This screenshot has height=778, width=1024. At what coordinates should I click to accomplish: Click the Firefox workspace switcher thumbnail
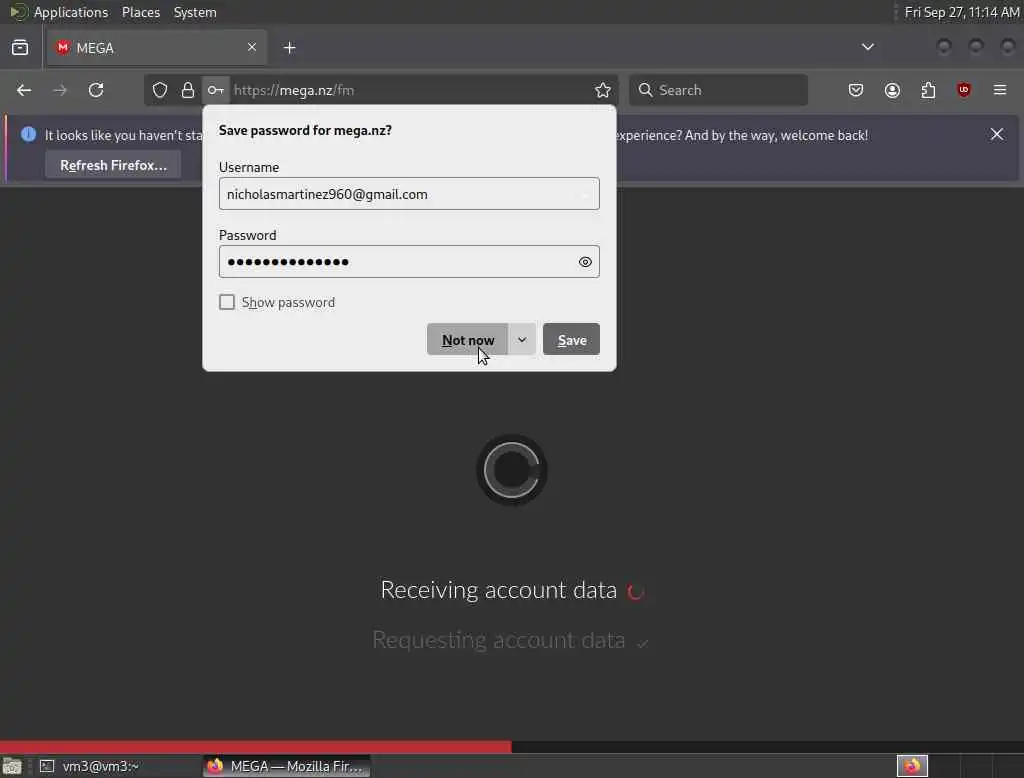(912, 766)
